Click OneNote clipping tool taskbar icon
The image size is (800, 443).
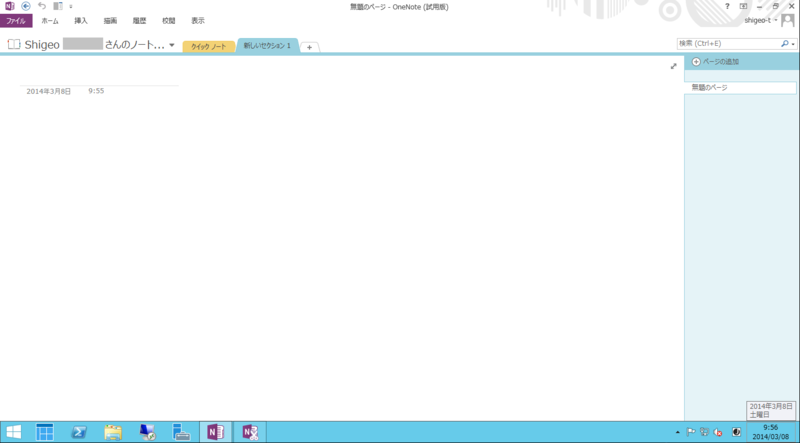250,432
